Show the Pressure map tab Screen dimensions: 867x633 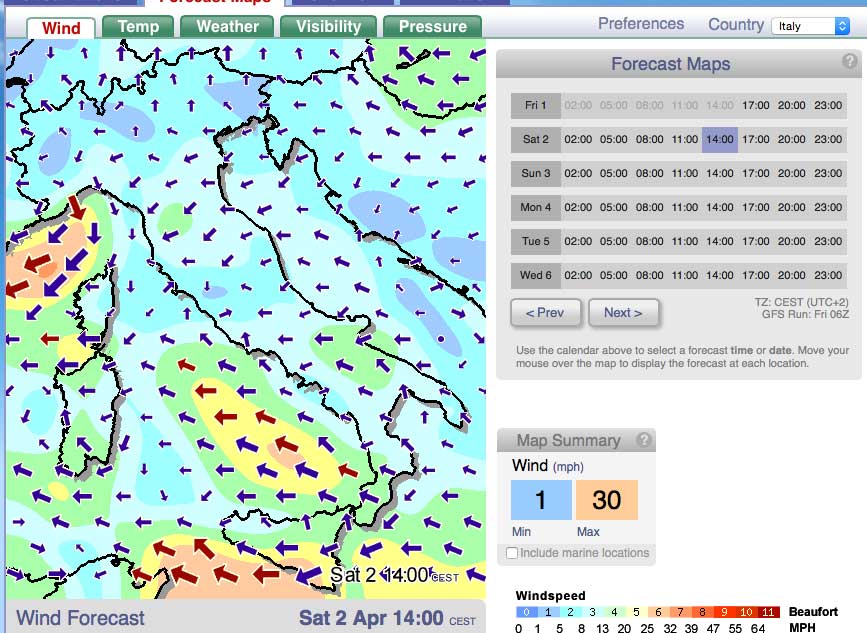click(432, 27)
